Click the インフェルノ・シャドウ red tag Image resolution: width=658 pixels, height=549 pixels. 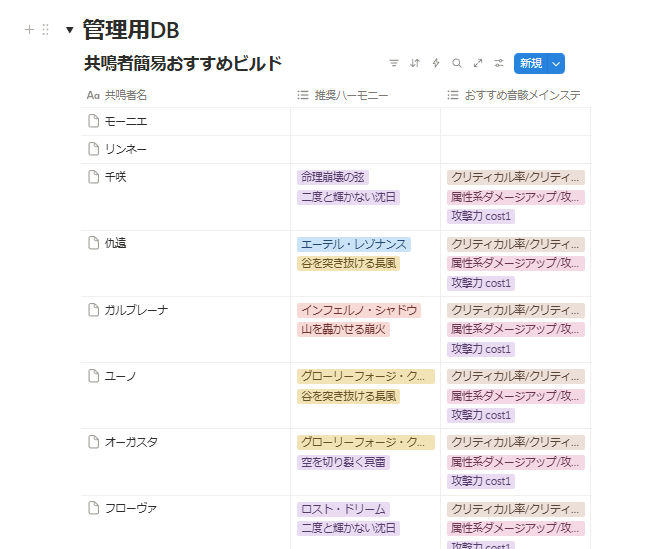coord(358,310)
